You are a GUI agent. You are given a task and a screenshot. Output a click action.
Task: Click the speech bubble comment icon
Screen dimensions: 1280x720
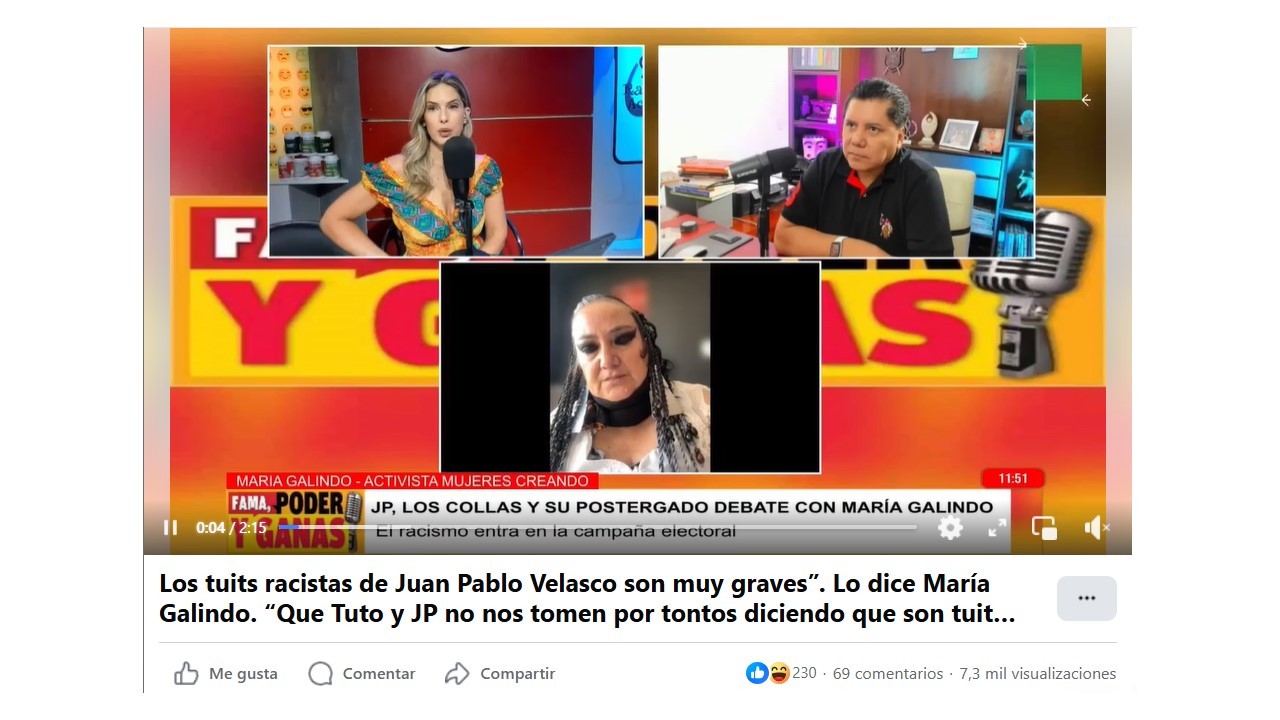click(x=320, y=674)
